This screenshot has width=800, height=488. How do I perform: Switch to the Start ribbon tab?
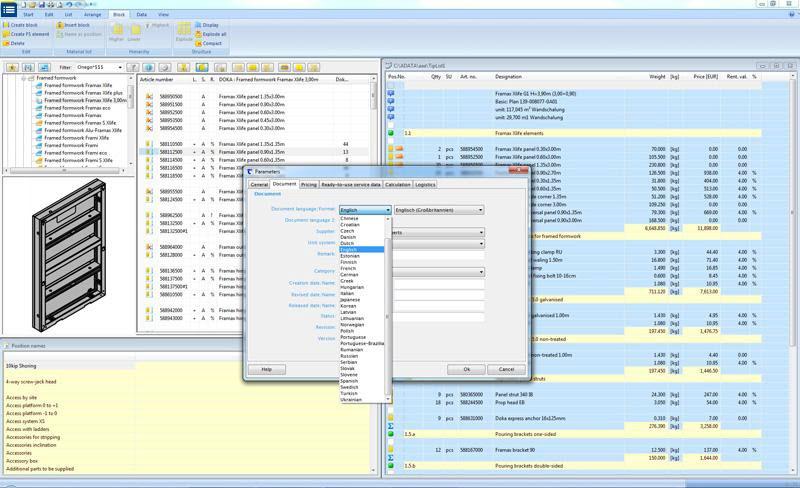click(29, 15)
